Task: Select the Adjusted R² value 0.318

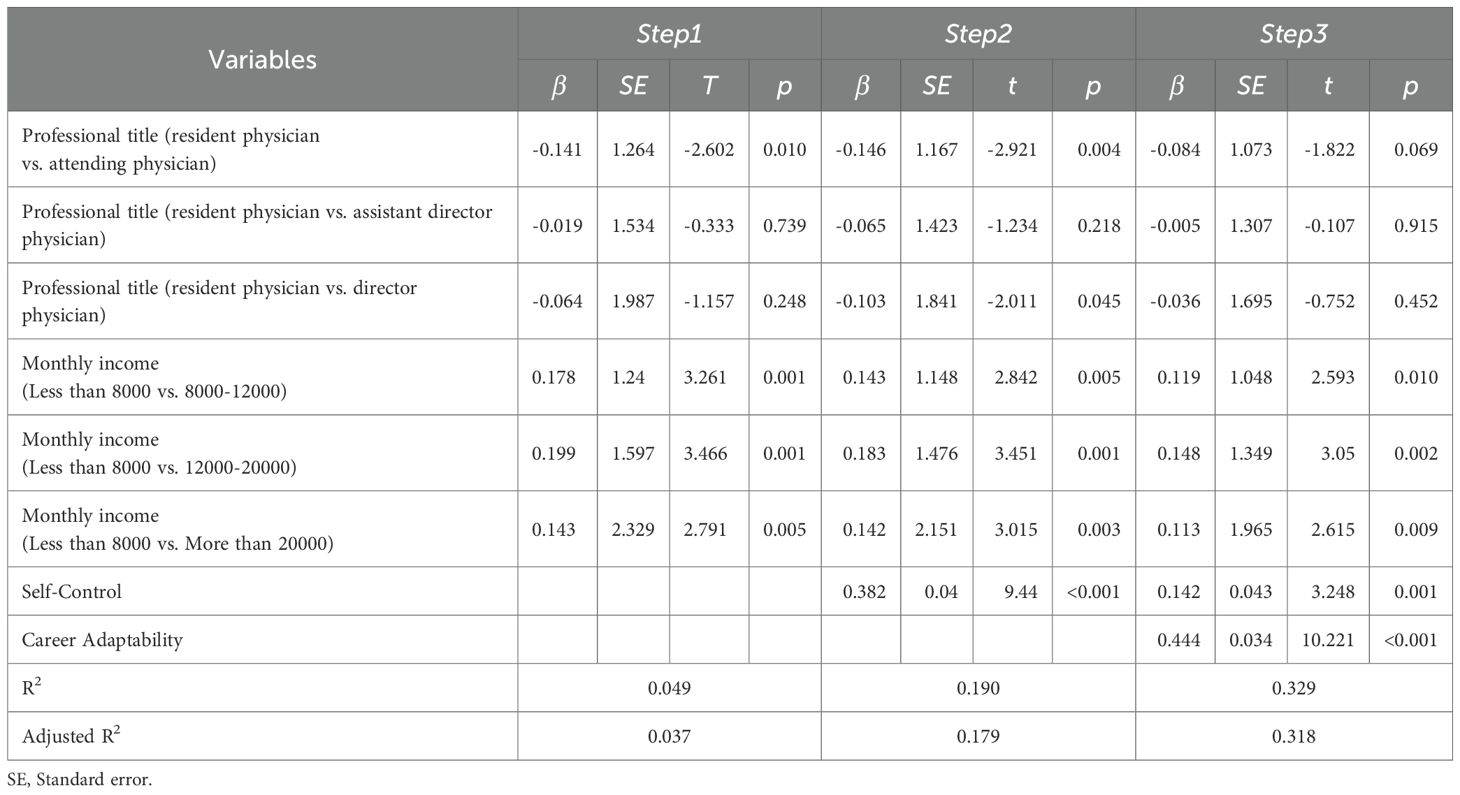Action: (x=1293, y=736)
